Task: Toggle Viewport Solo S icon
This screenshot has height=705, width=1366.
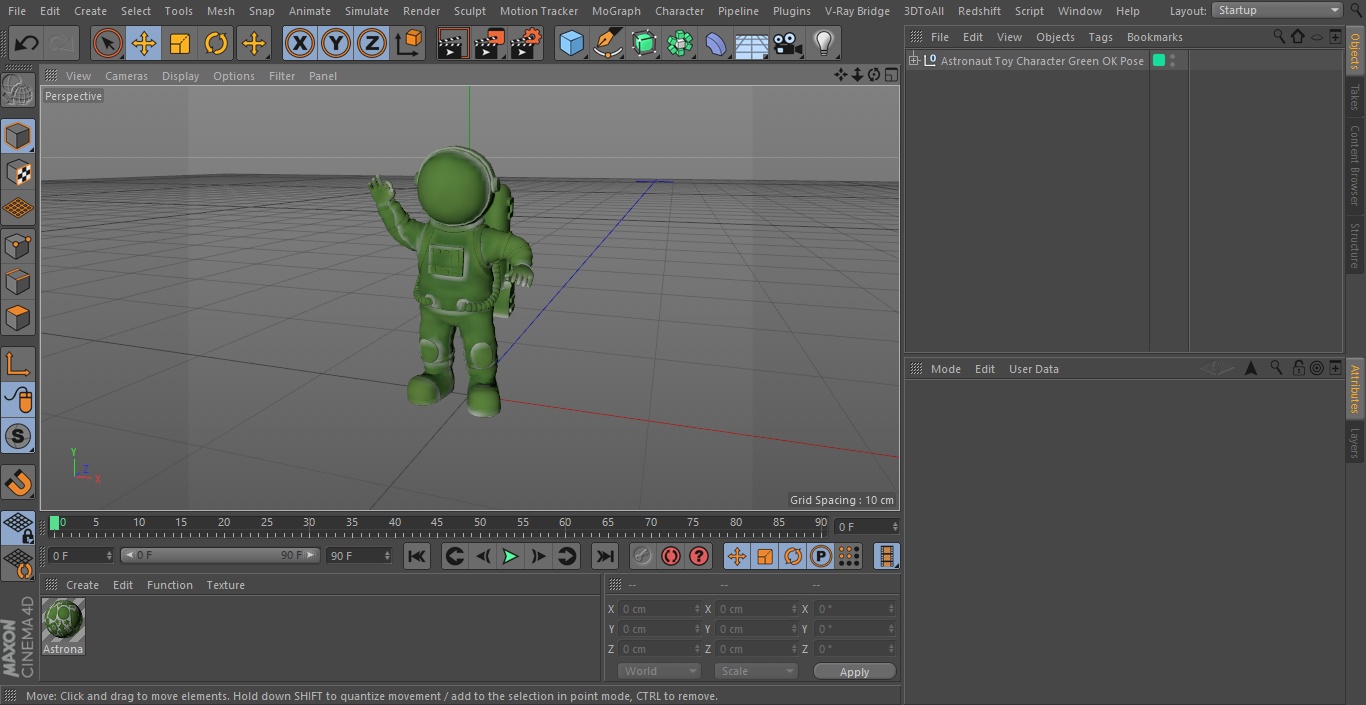Action: [18, 436]
